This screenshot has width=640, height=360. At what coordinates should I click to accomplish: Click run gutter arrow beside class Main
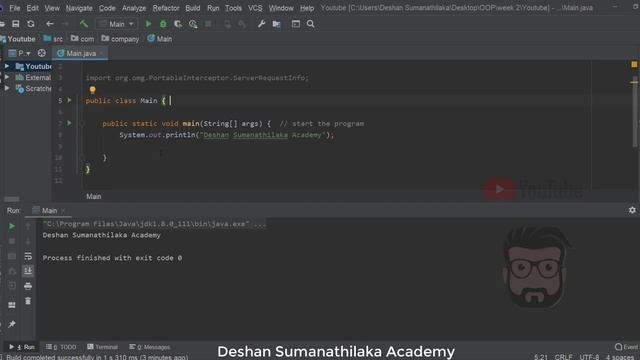coord(69,100)
